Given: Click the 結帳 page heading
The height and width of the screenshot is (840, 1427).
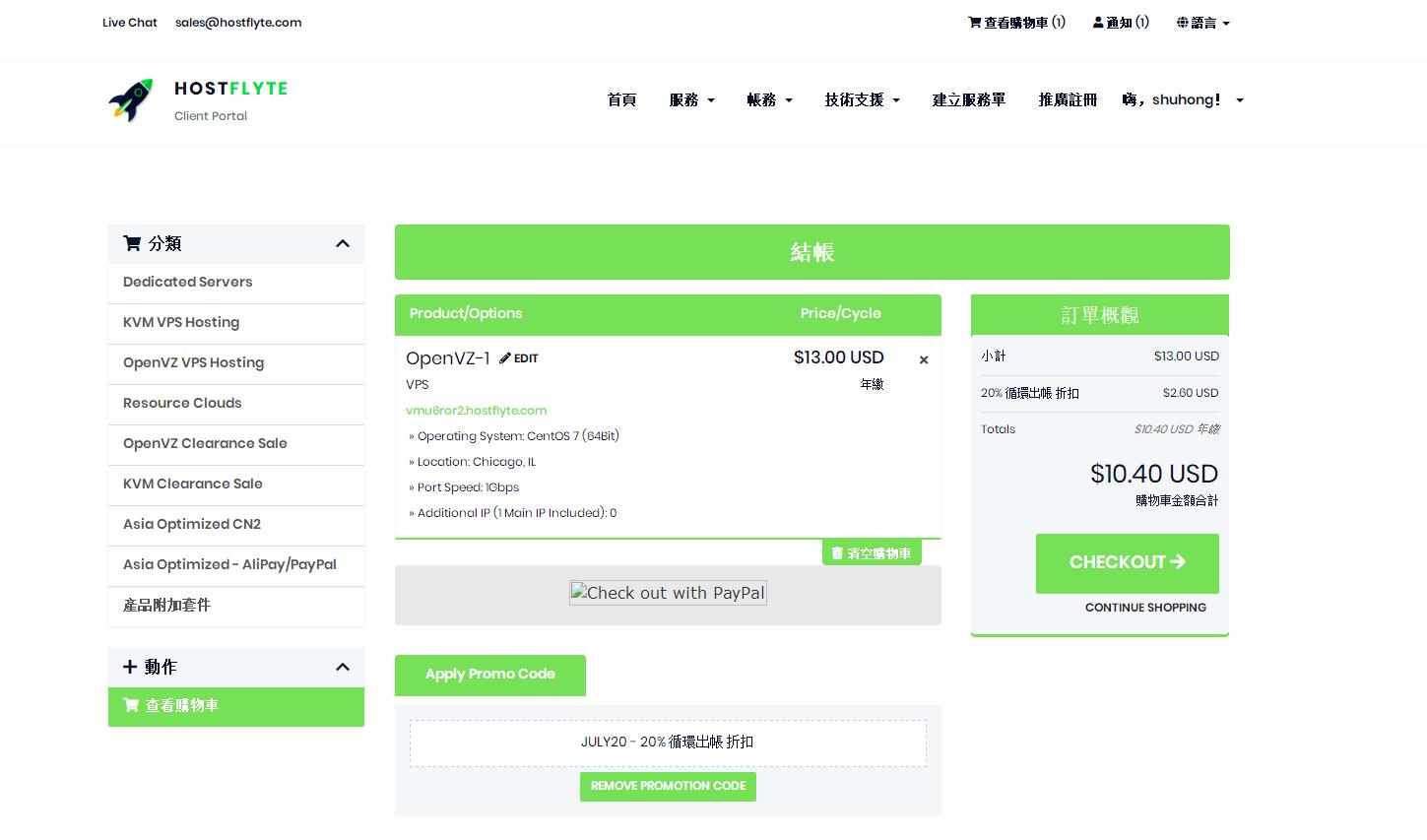Looking at the screenshot, I should [812, 252].
